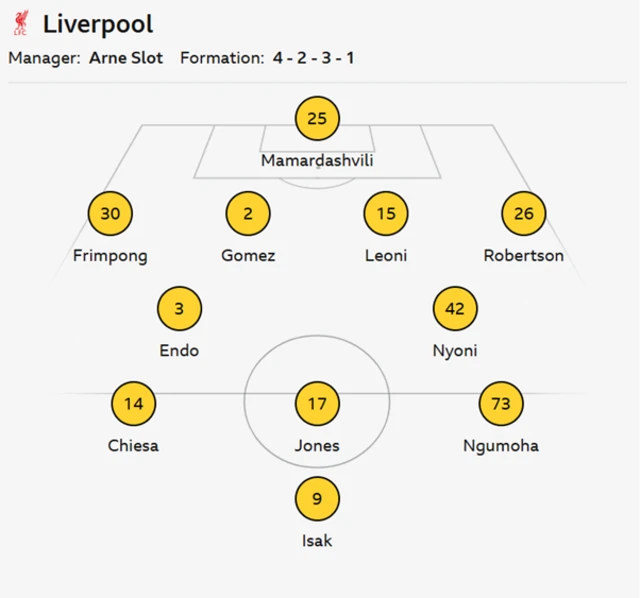Click the Liverpool team heading

pos(98,24)
